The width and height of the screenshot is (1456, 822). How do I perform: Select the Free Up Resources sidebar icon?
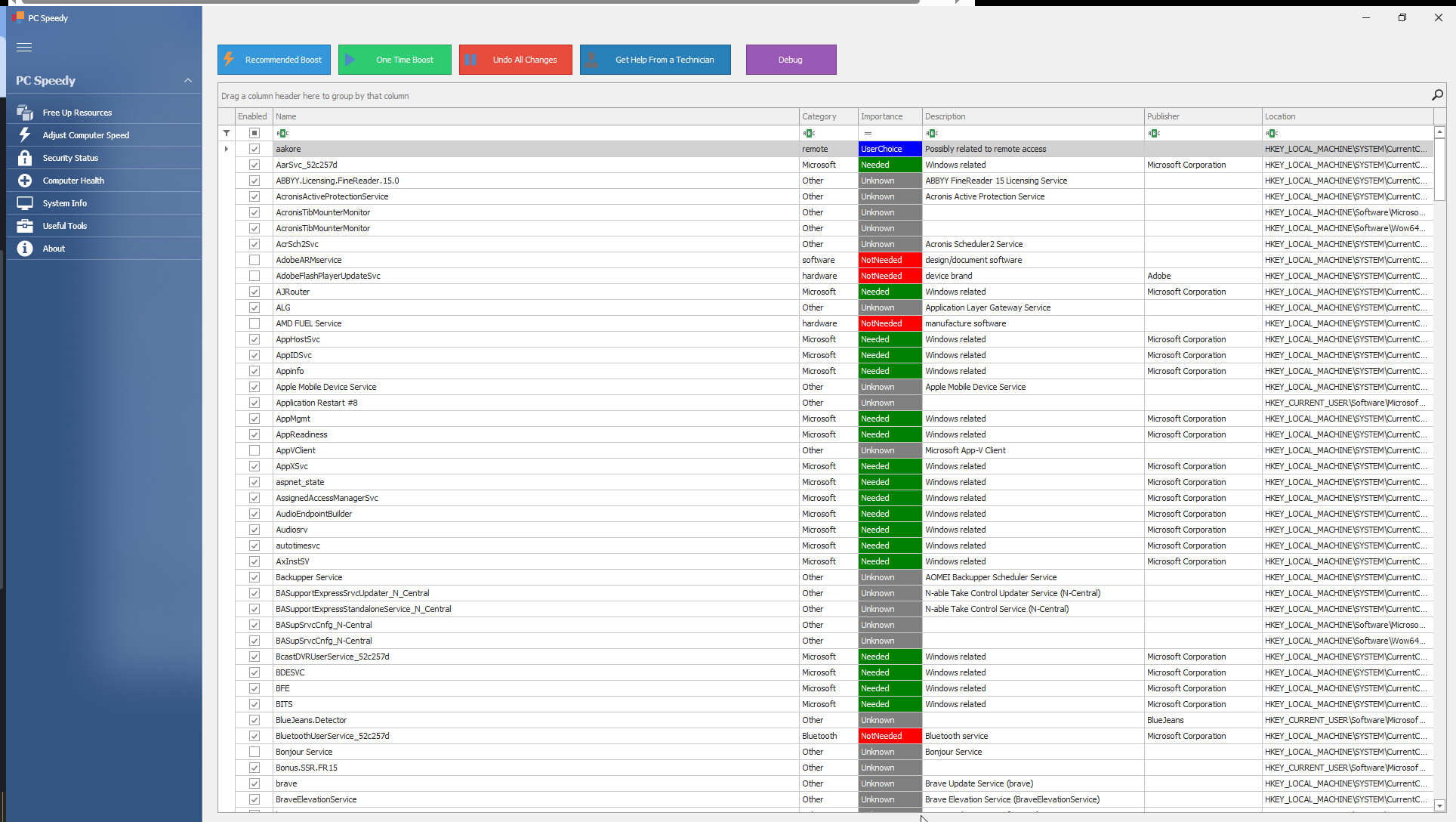[x=25, y=112]
